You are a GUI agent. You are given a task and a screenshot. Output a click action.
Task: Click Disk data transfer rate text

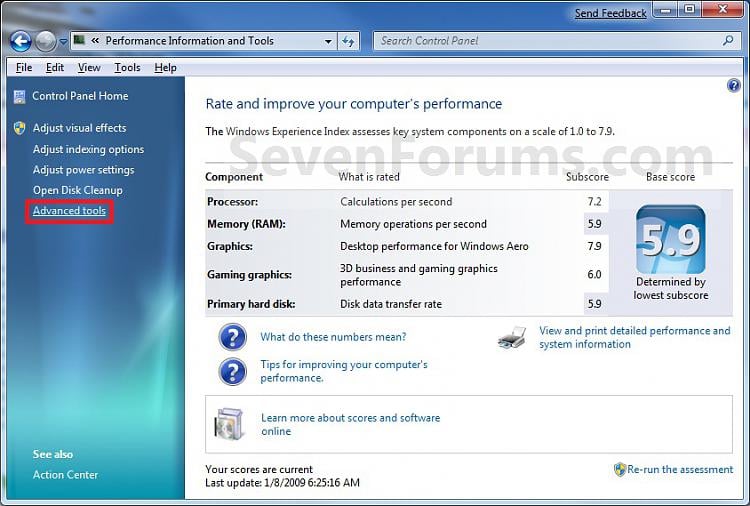click(x=391, y=304)
